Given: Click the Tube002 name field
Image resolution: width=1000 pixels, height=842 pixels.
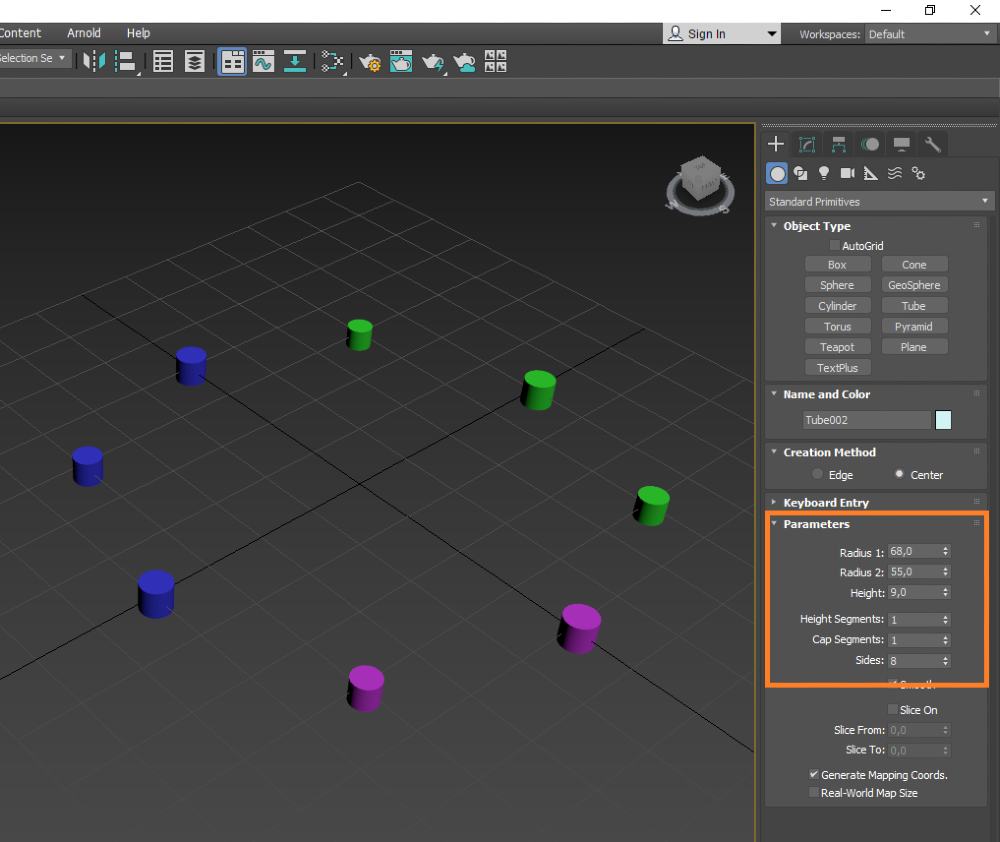Looking at the screenshot, I should (867, 420).
